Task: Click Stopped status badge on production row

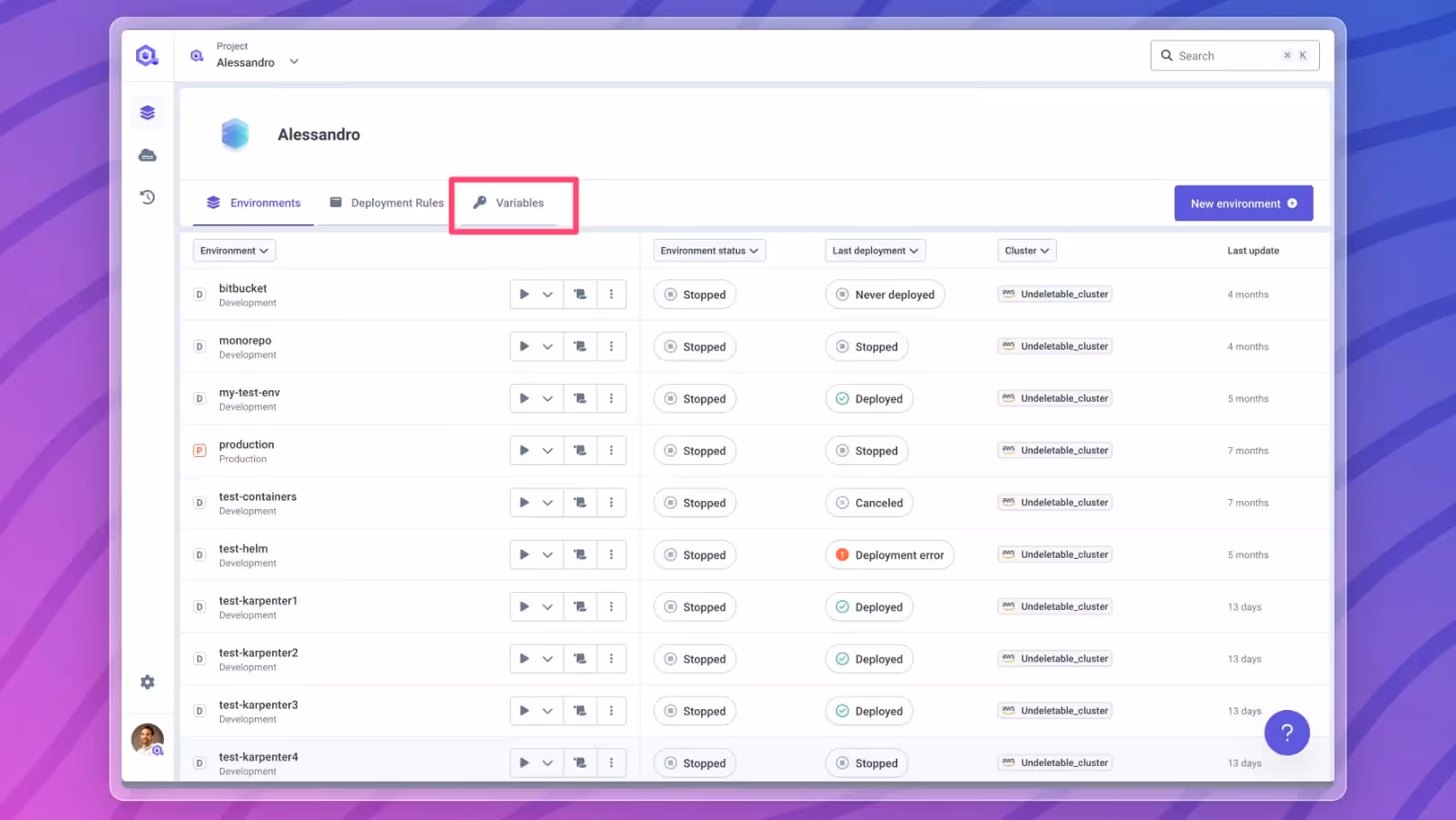Action: [x=695, y=451]
